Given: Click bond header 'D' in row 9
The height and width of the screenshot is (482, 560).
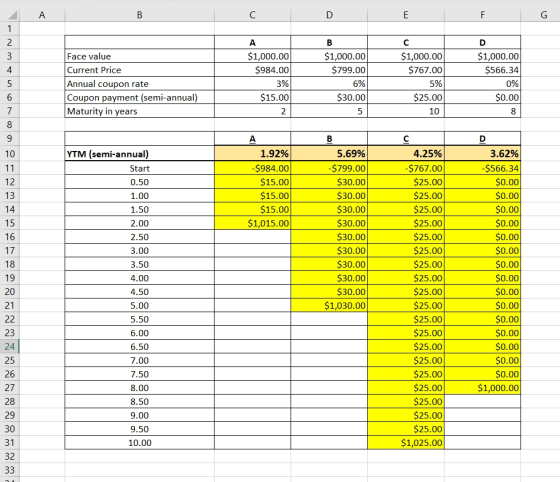Looking at the screenshot, I should tap(482, 139).
